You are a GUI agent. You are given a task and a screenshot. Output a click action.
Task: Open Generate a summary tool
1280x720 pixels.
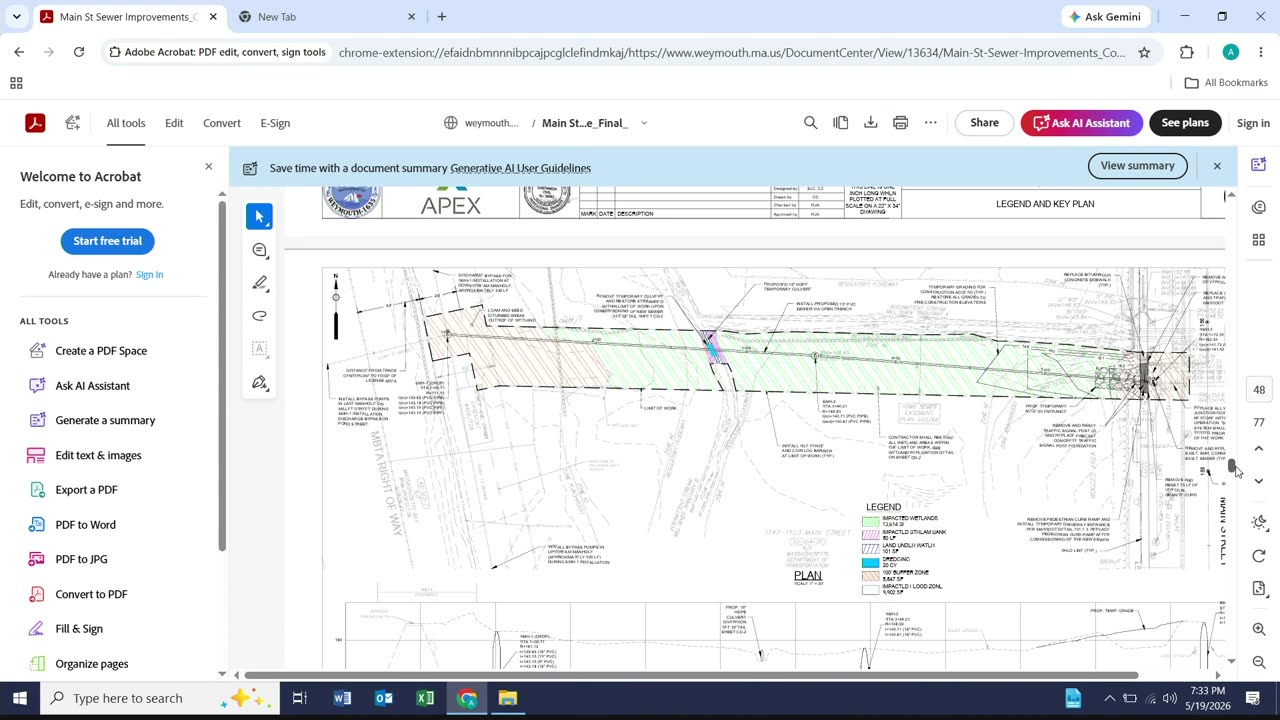pos(105,420)
